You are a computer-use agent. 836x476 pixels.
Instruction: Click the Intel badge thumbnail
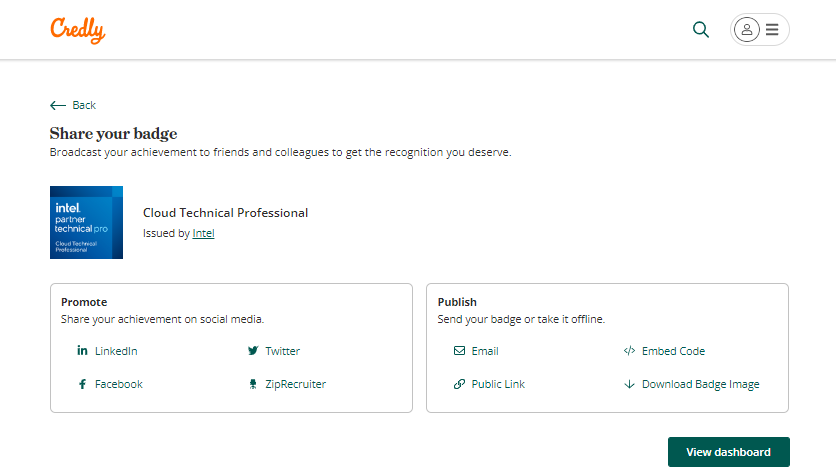coord(86,222)
